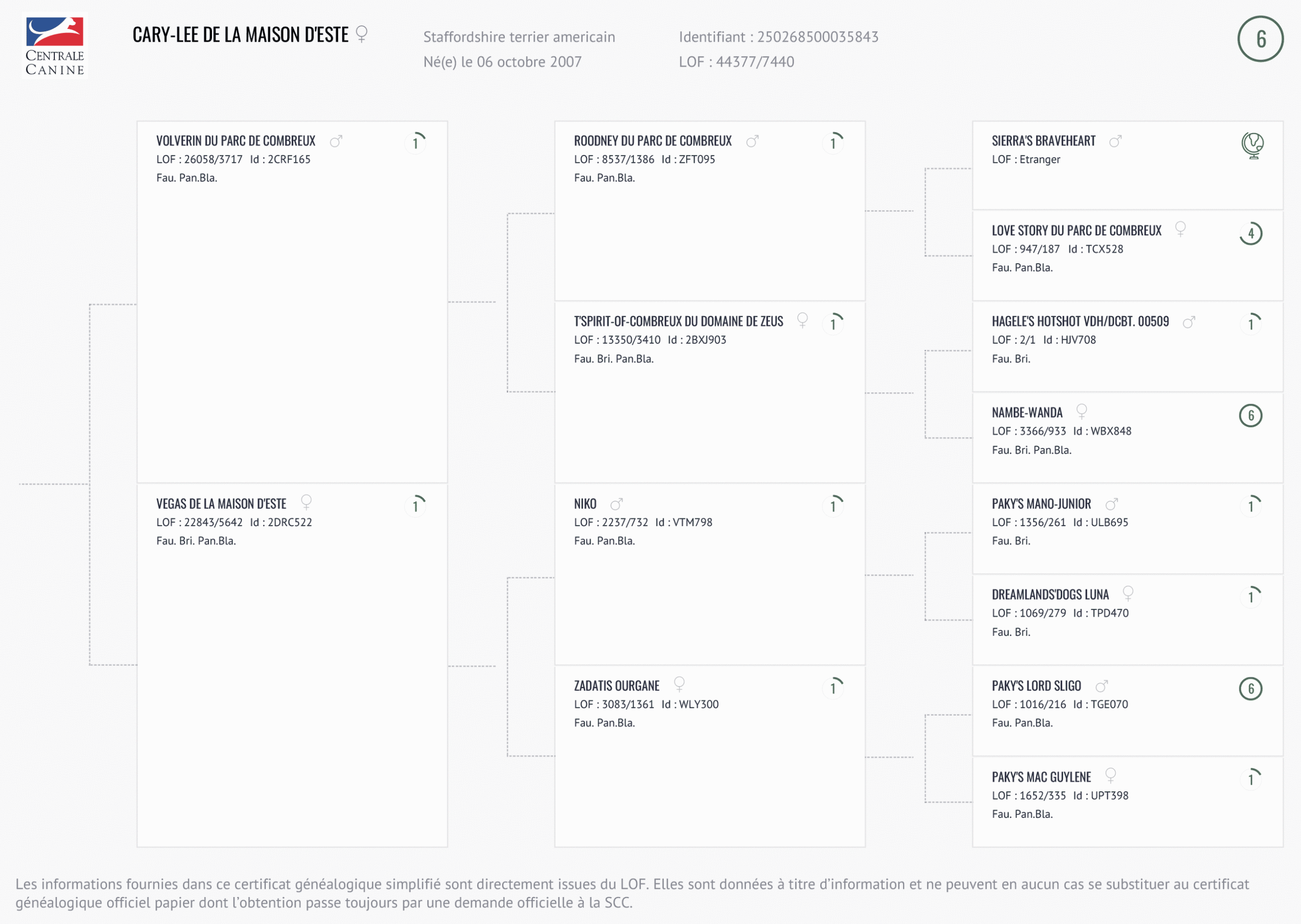Click rating badge on Zadatis Ourgane

833,687
